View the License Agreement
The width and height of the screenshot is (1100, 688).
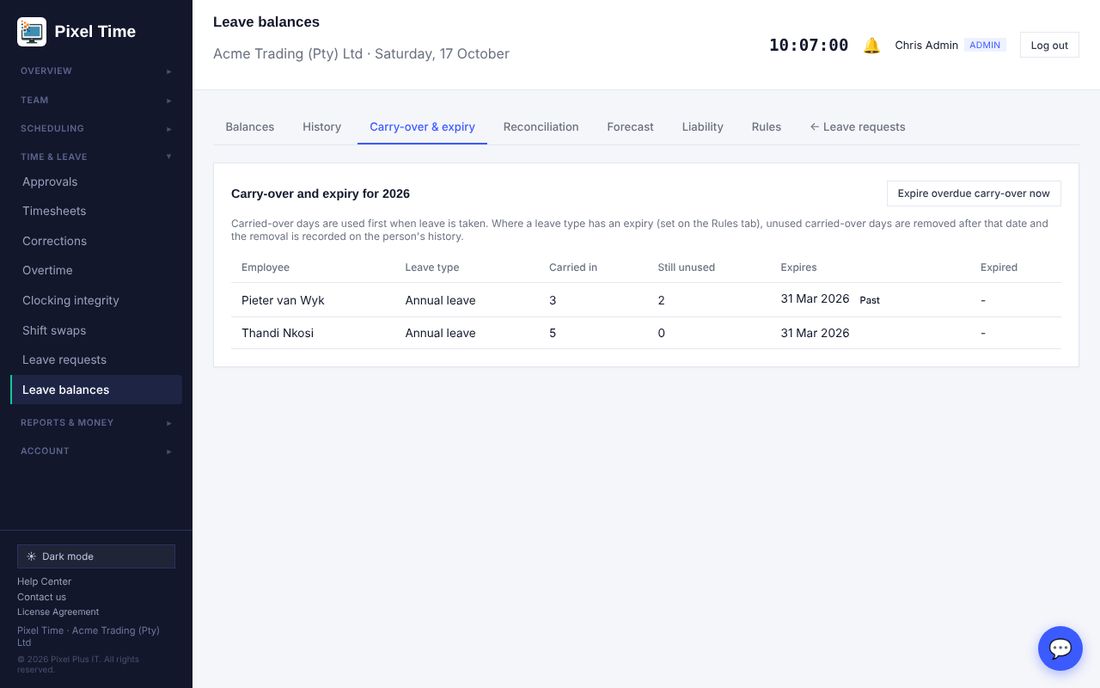tap(58, 612)
